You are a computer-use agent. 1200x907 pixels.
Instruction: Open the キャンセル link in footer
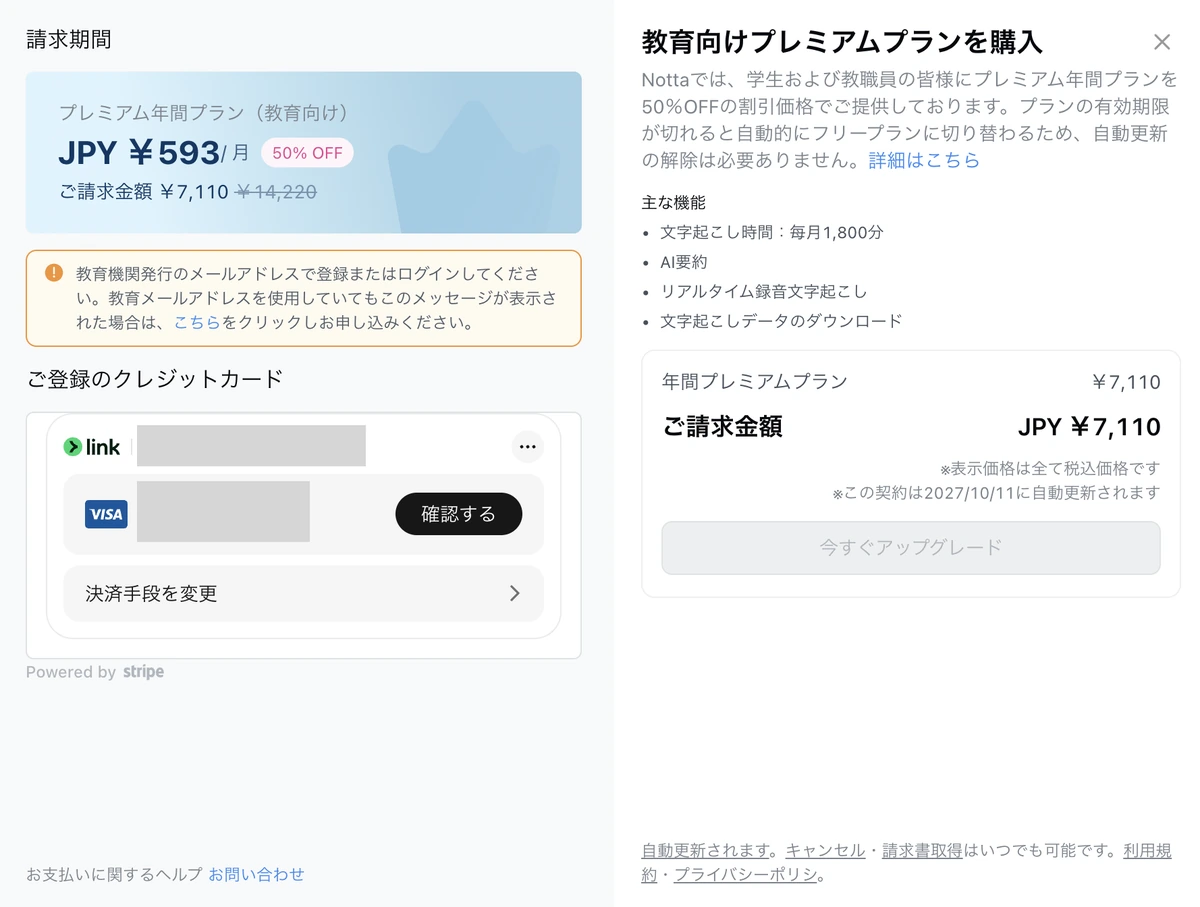click(x=825, y=851)
